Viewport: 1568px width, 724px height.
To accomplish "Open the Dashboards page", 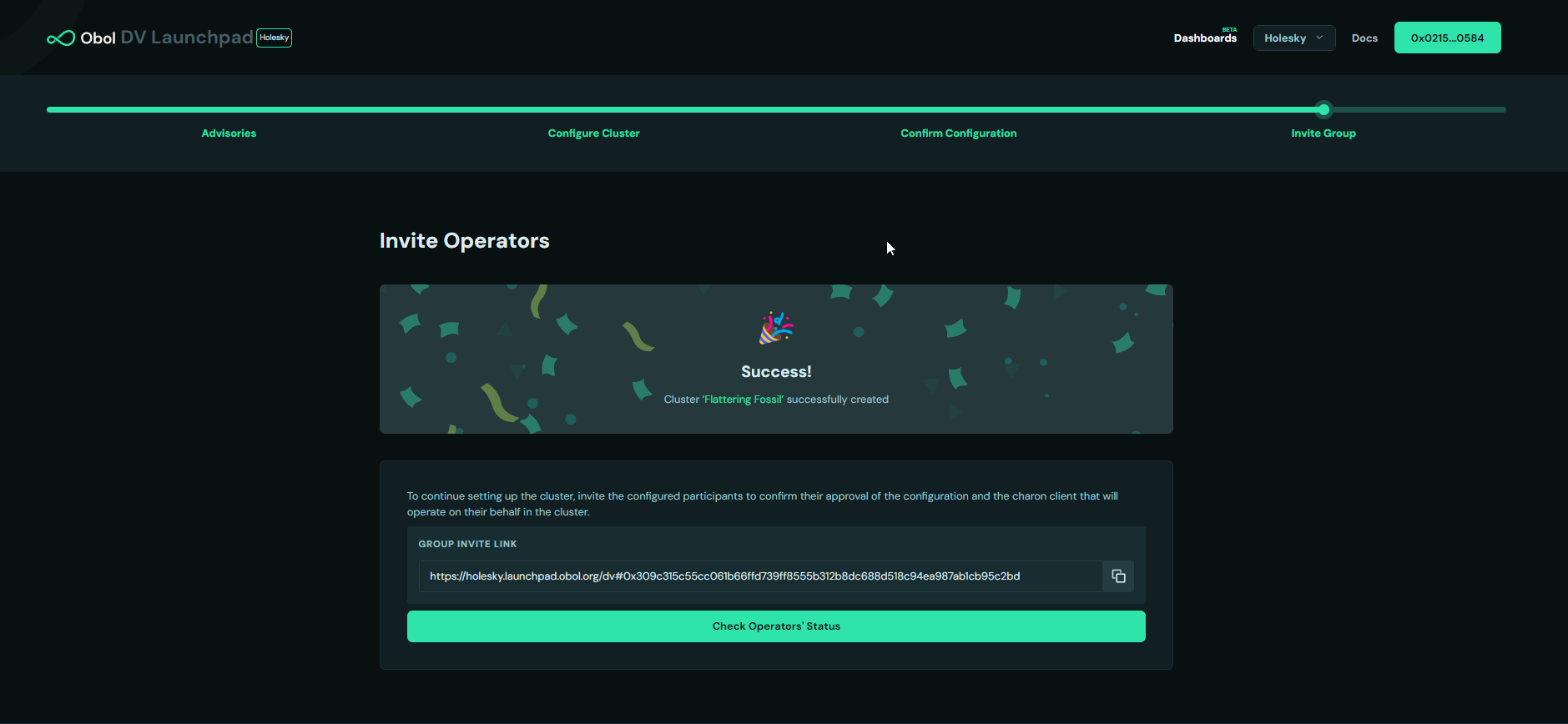I will (x=1204, y=38).
